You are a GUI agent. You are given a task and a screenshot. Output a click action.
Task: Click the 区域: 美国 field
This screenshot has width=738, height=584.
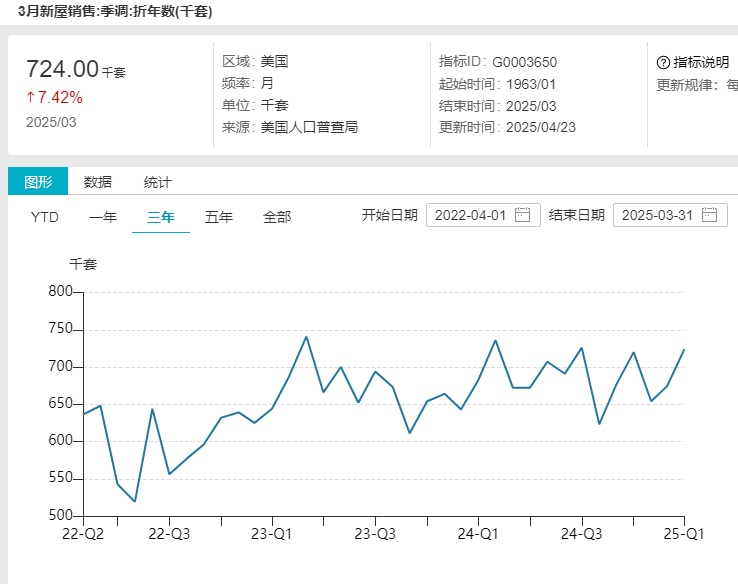click(255, 61)
